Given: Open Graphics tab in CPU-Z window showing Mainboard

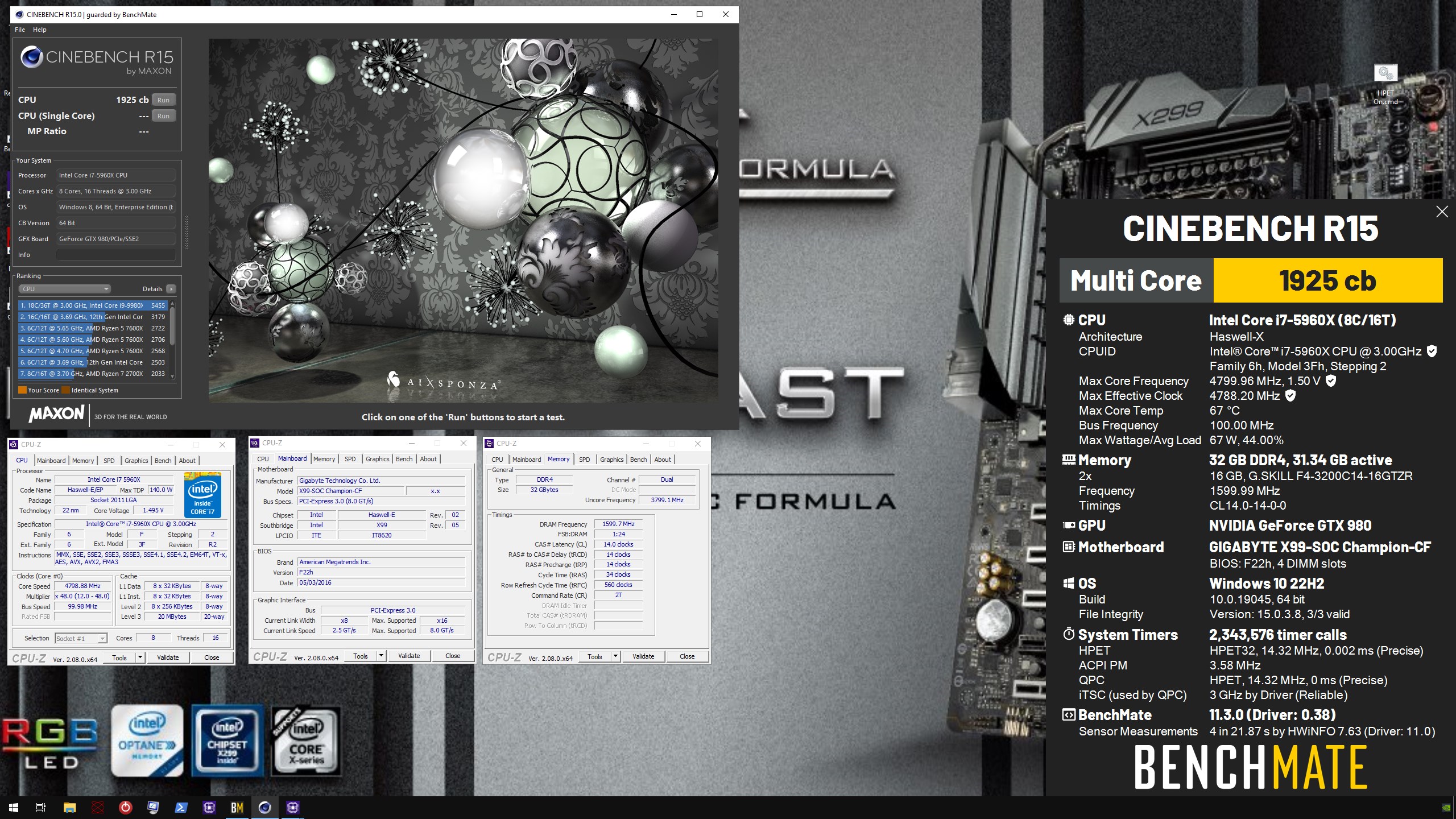Looking at the screenshot, I should pyautogui.click(x=378, y=459).
